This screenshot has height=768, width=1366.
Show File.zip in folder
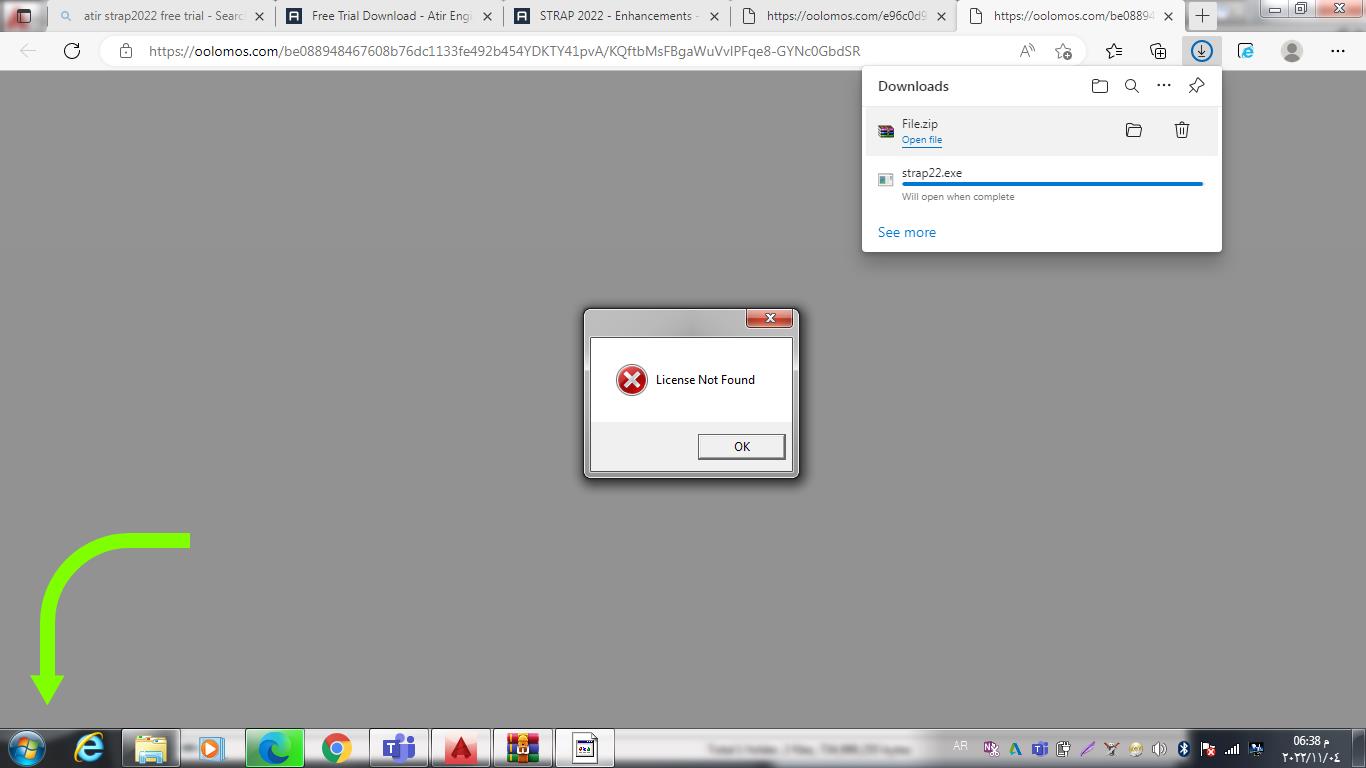click(1133, 130)
